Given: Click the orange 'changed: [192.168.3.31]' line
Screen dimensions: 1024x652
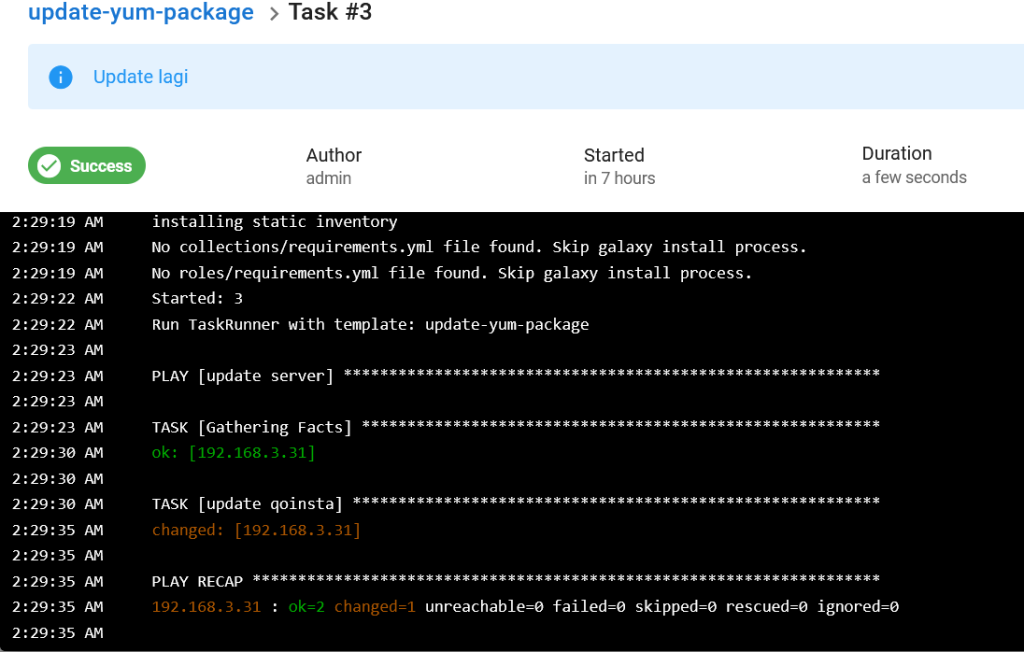Looking at the screenshot, I should tap(256, 530).
